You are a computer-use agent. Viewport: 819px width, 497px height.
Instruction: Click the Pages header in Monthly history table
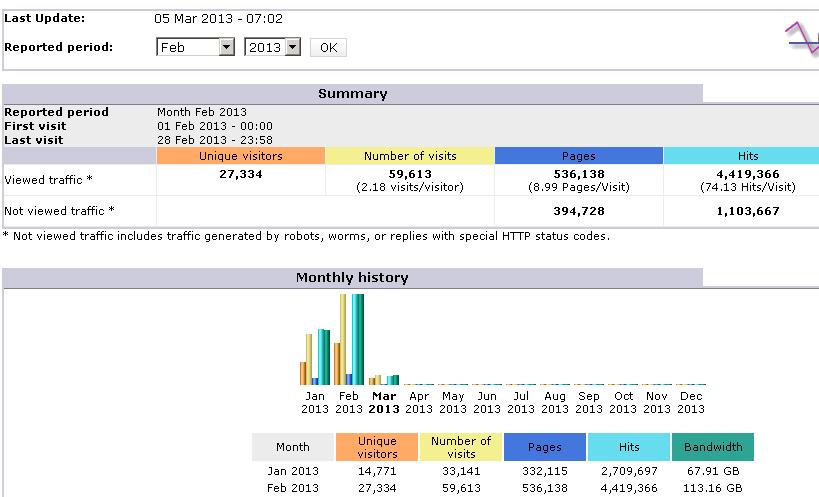(545, 447)
